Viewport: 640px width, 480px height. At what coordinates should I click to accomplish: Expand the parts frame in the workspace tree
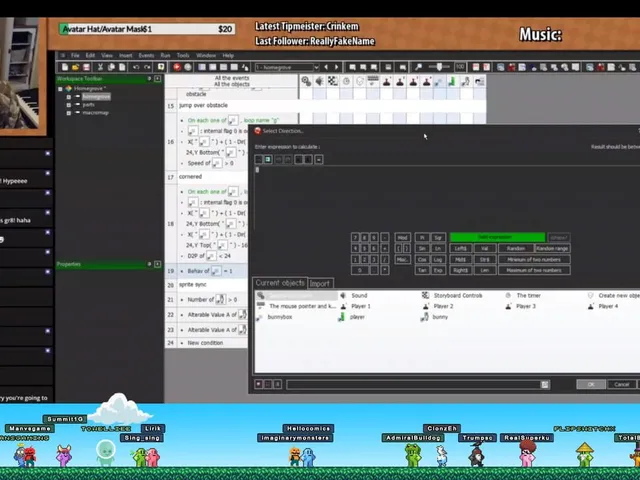pyautogui.click(x=69, y=105)
